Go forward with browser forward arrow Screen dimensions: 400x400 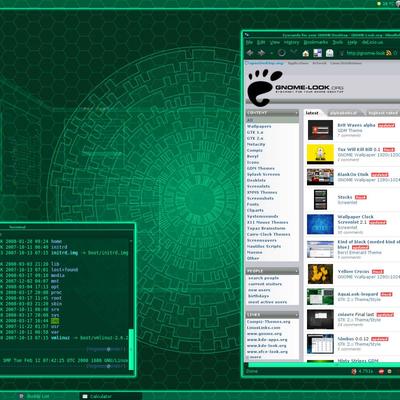pos(261,53)
